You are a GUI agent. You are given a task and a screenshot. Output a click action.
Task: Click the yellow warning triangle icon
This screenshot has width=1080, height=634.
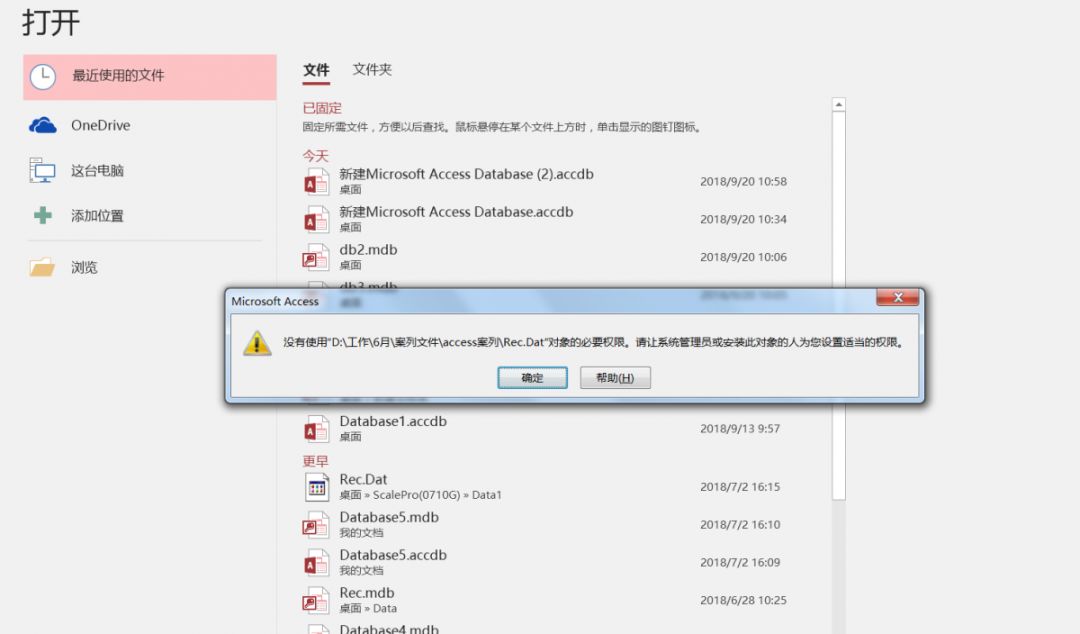[257, 342]
